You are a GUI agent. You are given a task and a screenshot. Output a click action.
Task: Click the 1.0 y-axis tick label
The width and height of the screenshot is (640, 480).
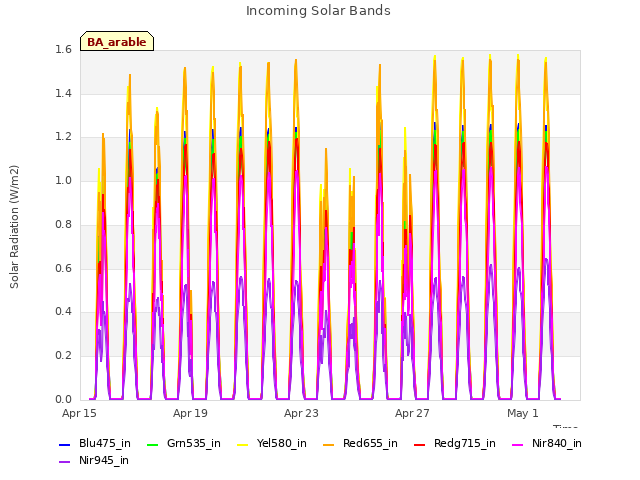pos(63,180)
